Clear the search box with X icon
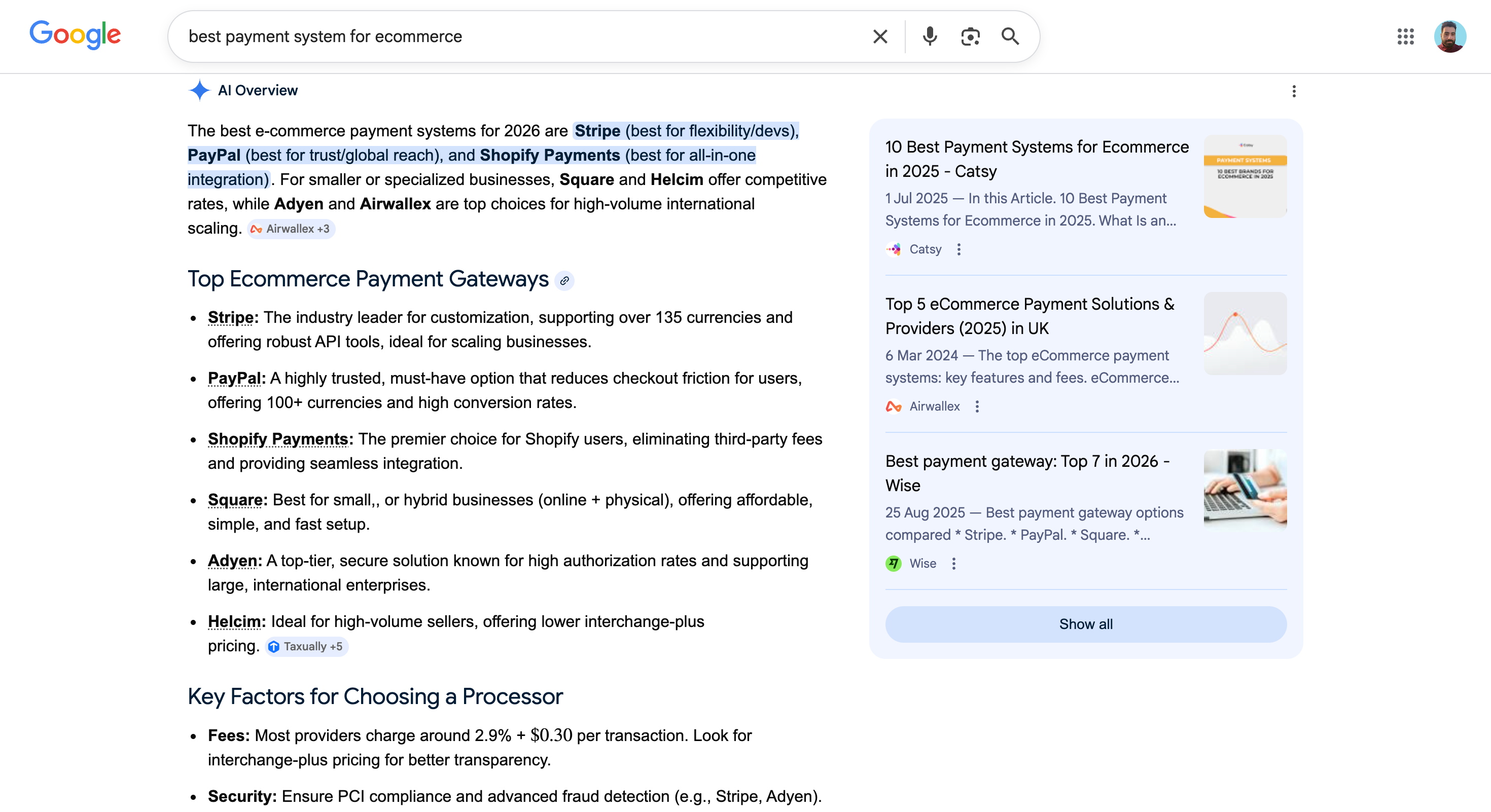The height and width of the screenshot is (812, 1491). [880, 36]
